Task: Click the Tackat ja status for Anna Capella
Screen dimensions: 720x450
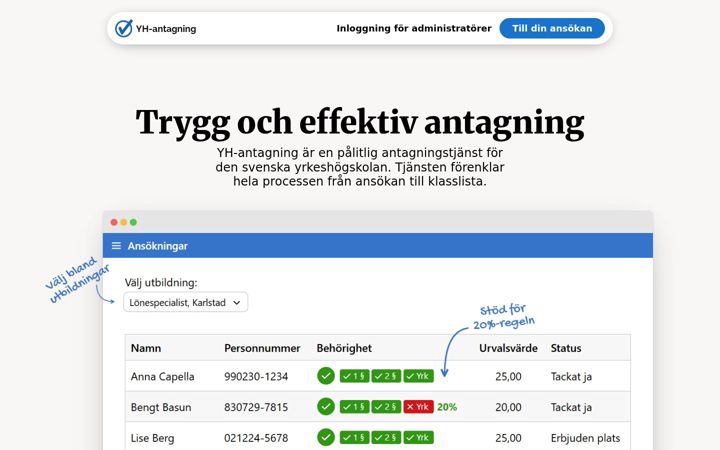Action: click(571, 377)
